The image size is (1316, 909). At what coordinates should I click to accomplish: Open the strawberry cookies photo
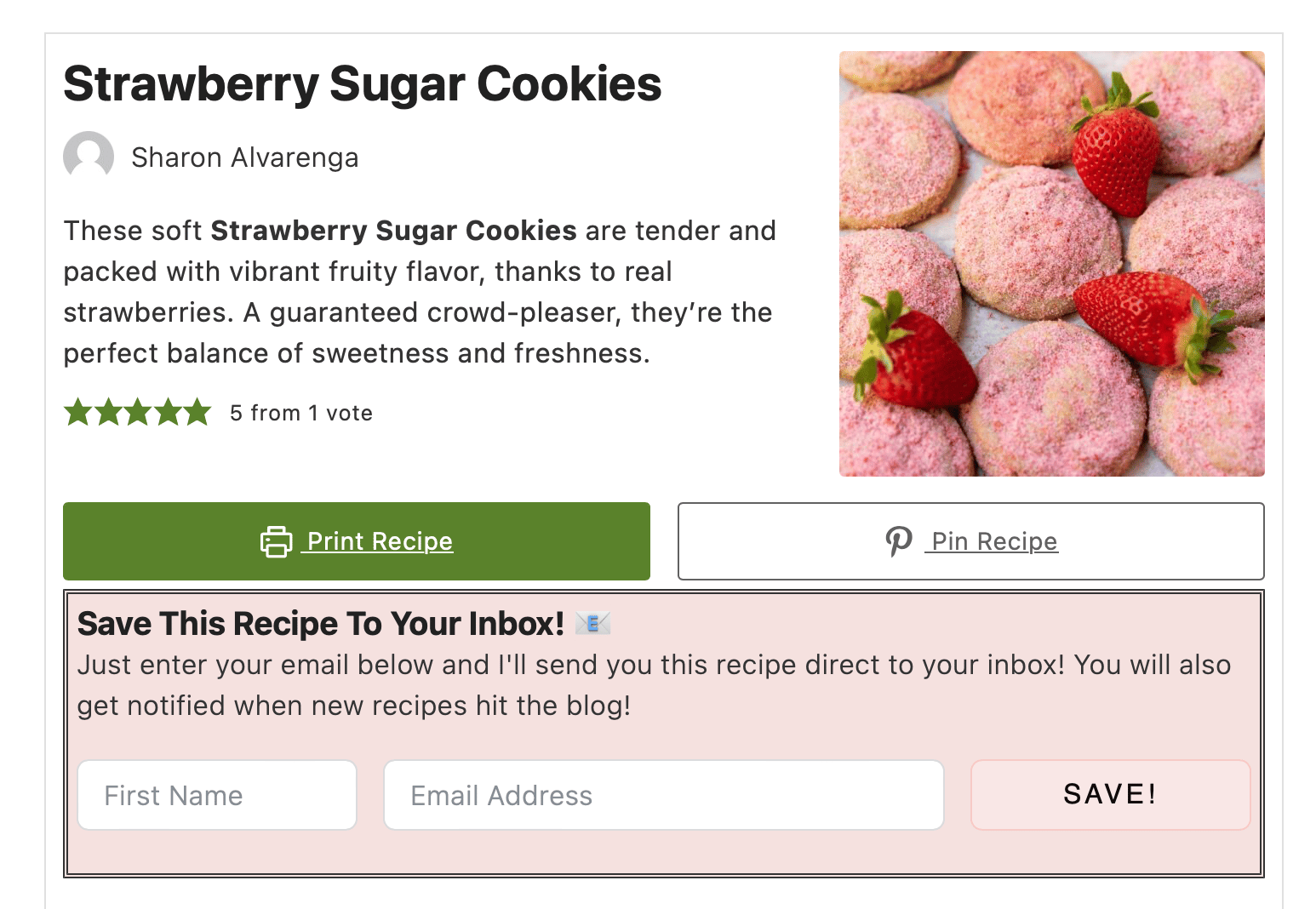(1051, 264)
